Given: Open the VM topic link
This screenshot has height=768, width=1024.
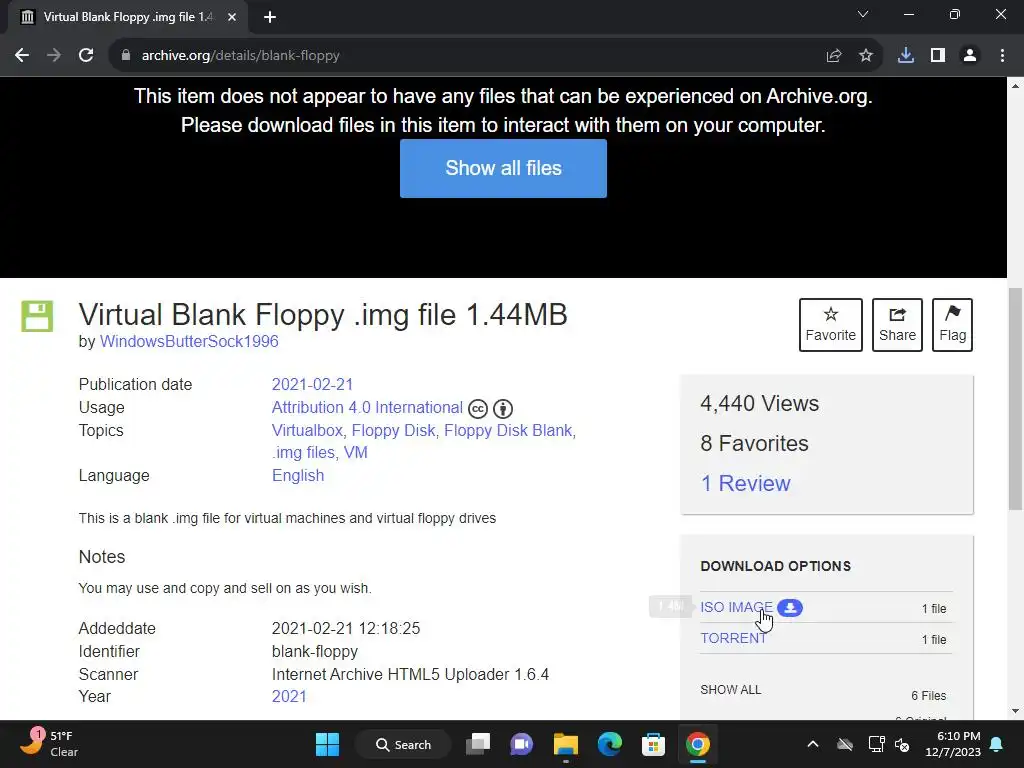Looking at the screenshot, I should [356, 452].
